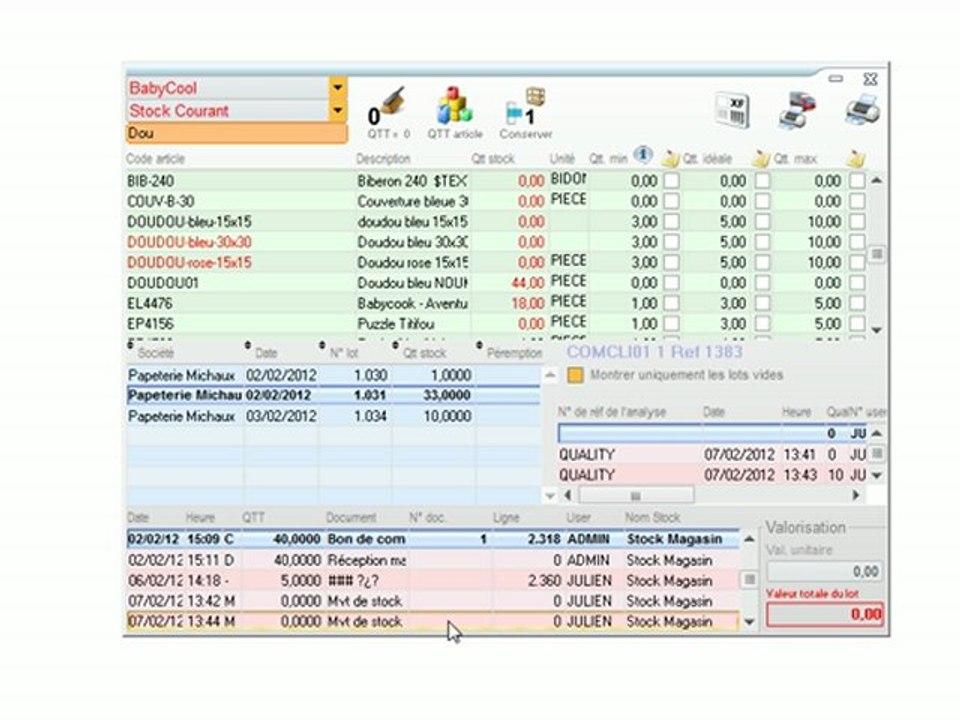
Task: Select the COUV-B-30 article row
Action: [497, 201]
